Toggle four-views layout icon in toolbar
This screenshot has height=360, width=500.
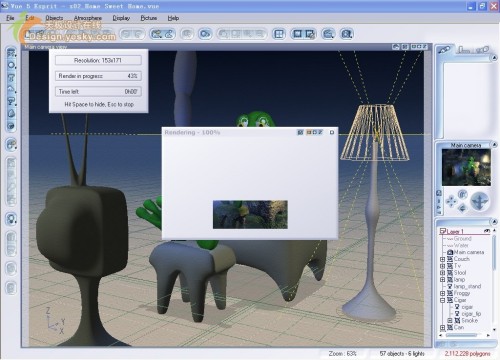pyautogui.click(x=279, y=34)
